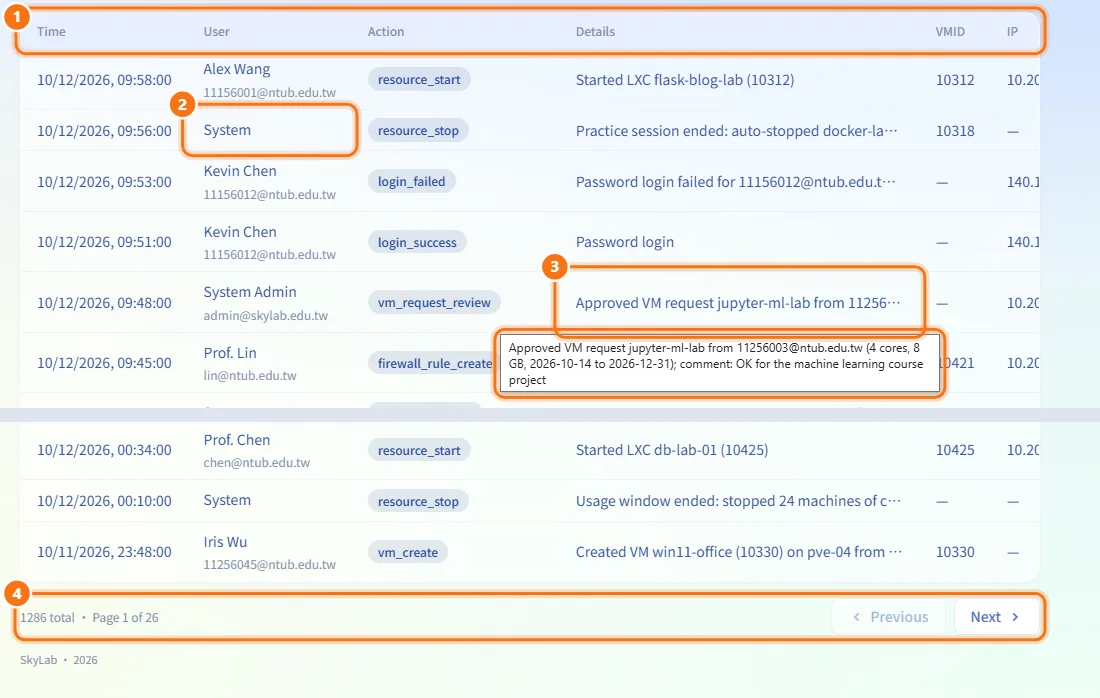Image resolution: width=1100 pixels, height=698 pixels.
Task: Click the user System Admin
Action: coord(250,292)
